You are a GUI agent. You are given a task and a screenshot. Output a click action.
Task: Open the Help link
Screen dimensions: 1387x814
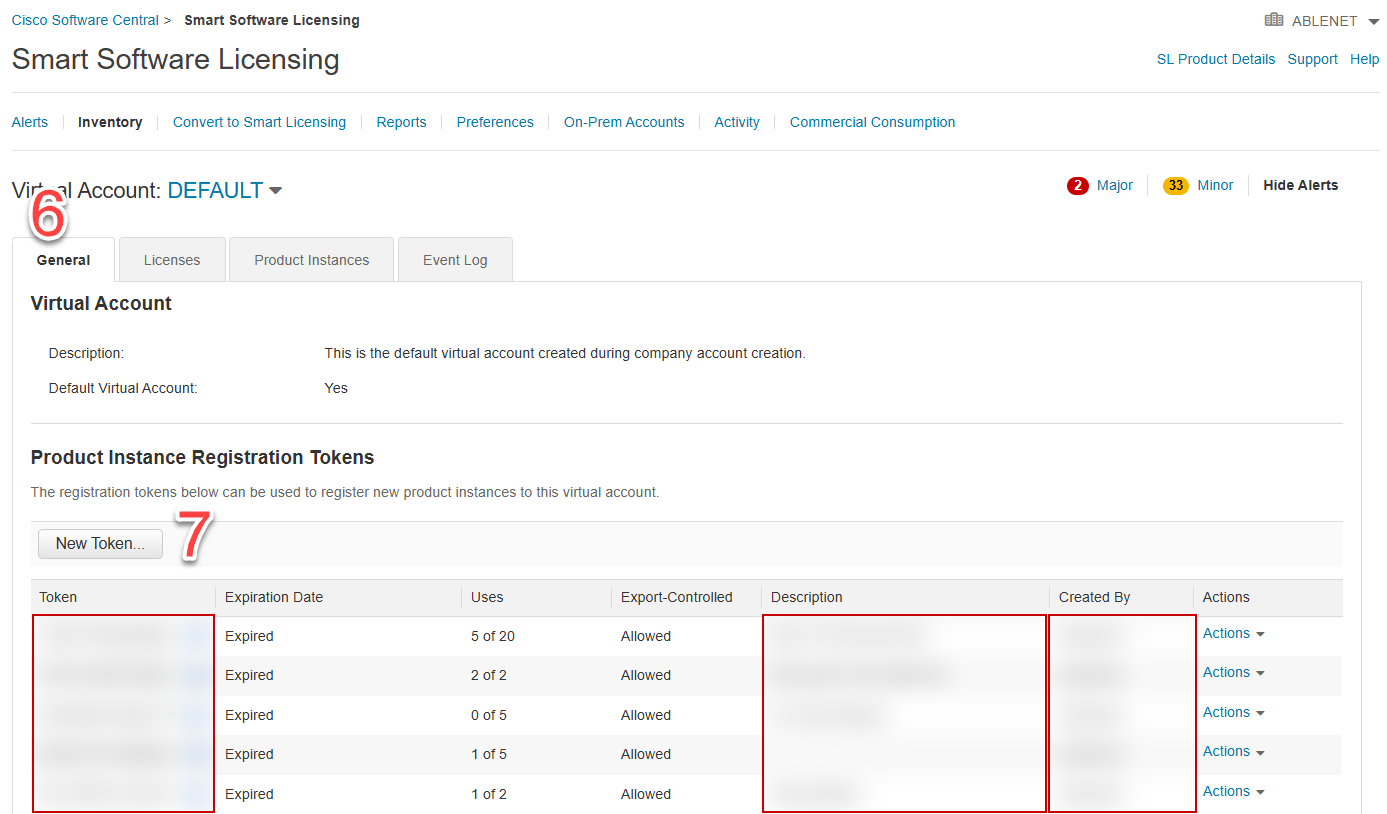[1365, 59]
